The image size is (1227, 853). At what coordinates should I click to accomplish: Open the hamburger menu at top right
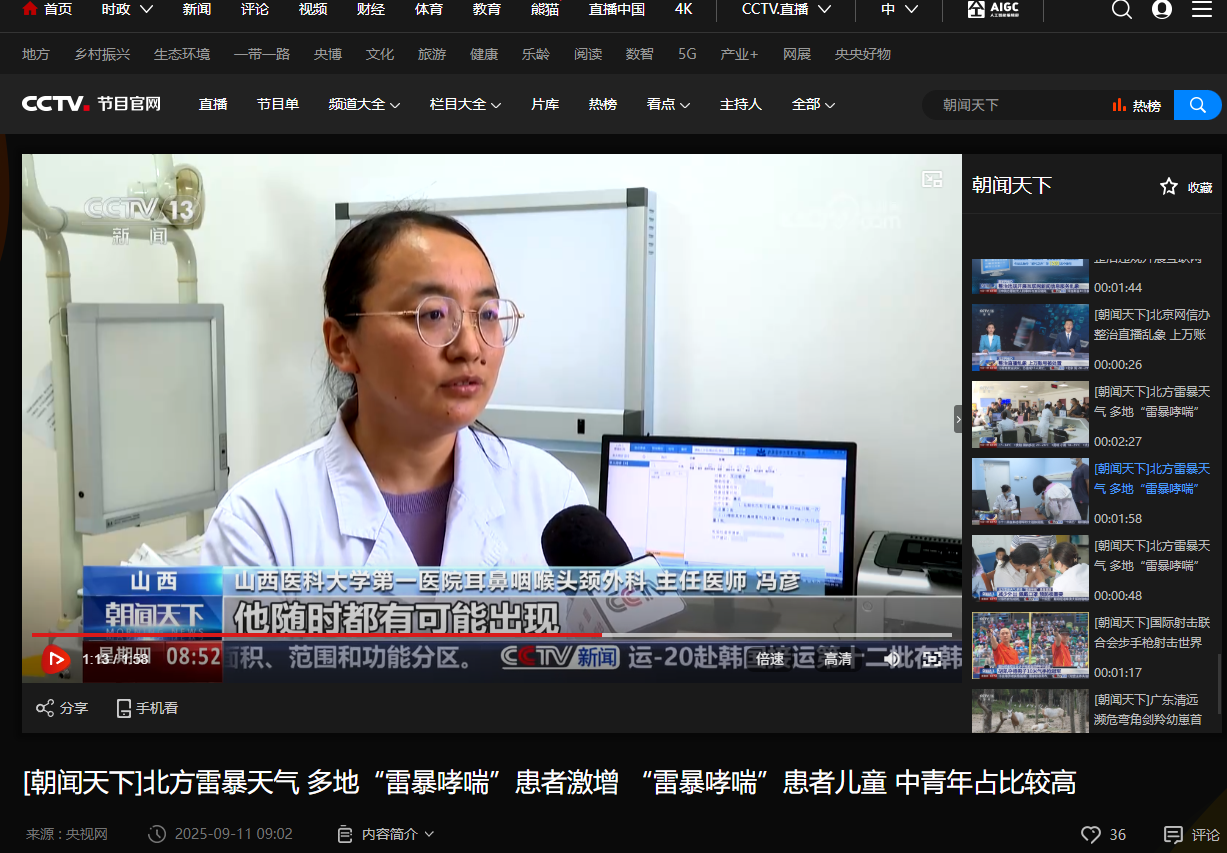point(1202,10)
